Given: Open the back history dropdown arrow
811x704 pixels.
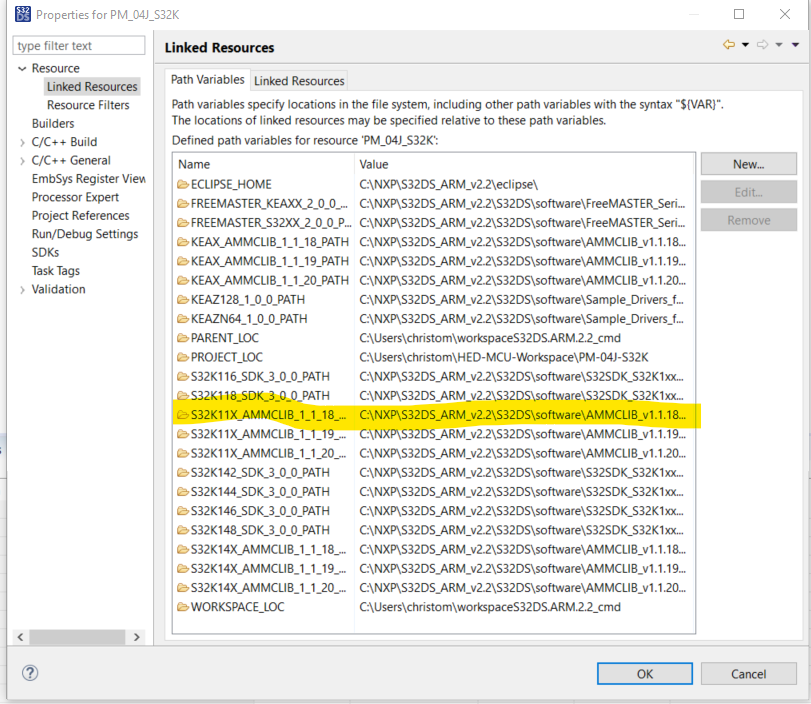Looking at the screenshot, I should (745, 45).
